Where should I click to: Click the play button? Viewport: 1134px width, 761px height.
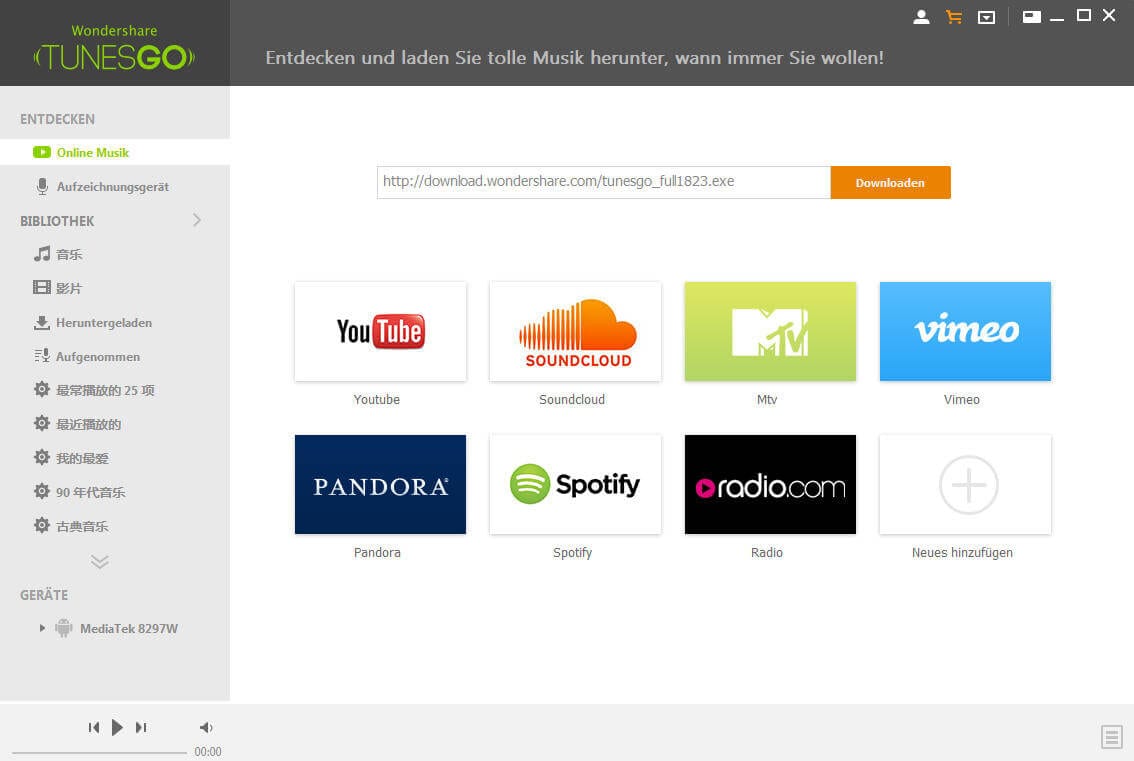(117, 727)
